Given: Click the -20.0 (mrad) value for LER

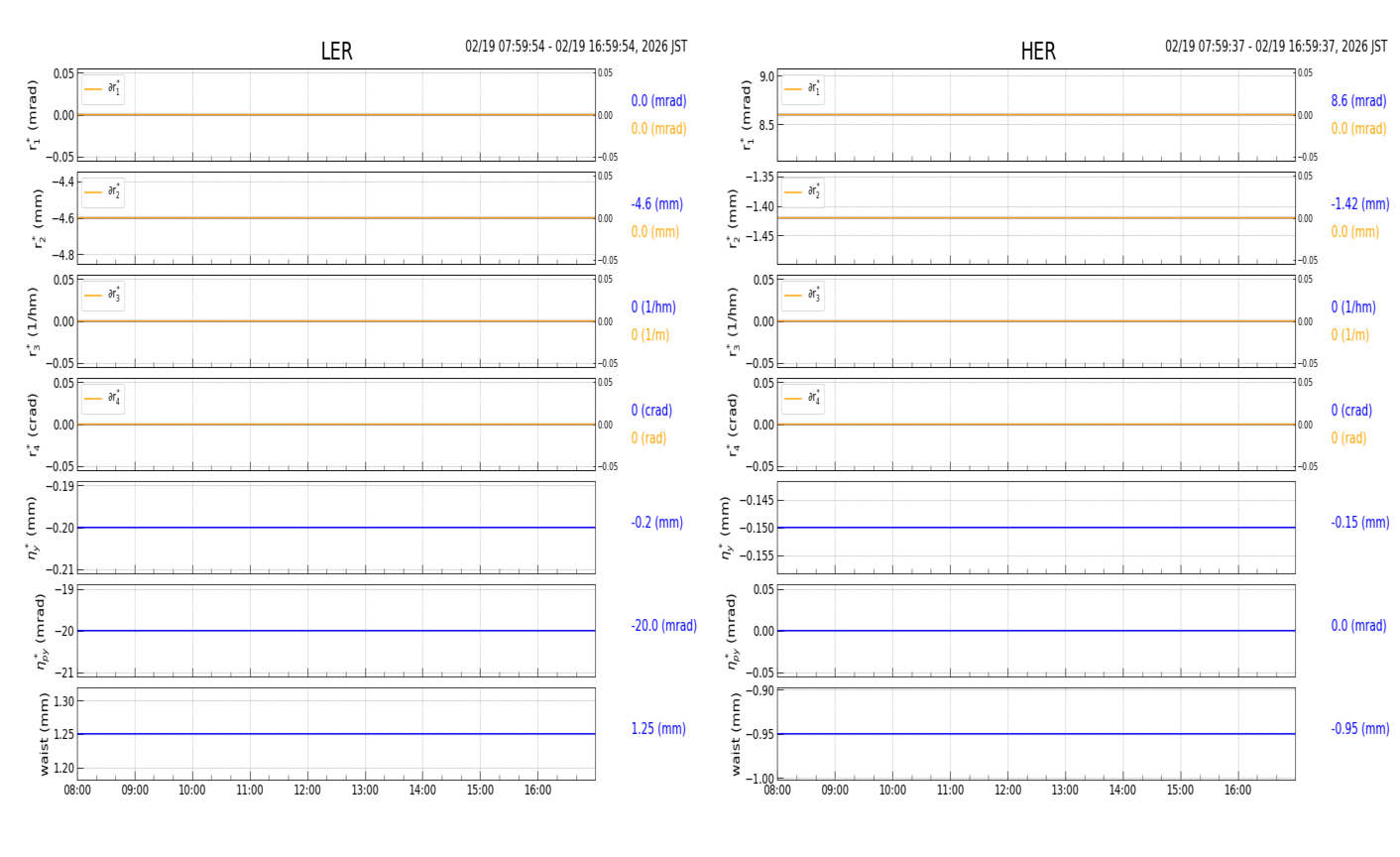Looking at the screenshot, I should [x=664, y=626].
